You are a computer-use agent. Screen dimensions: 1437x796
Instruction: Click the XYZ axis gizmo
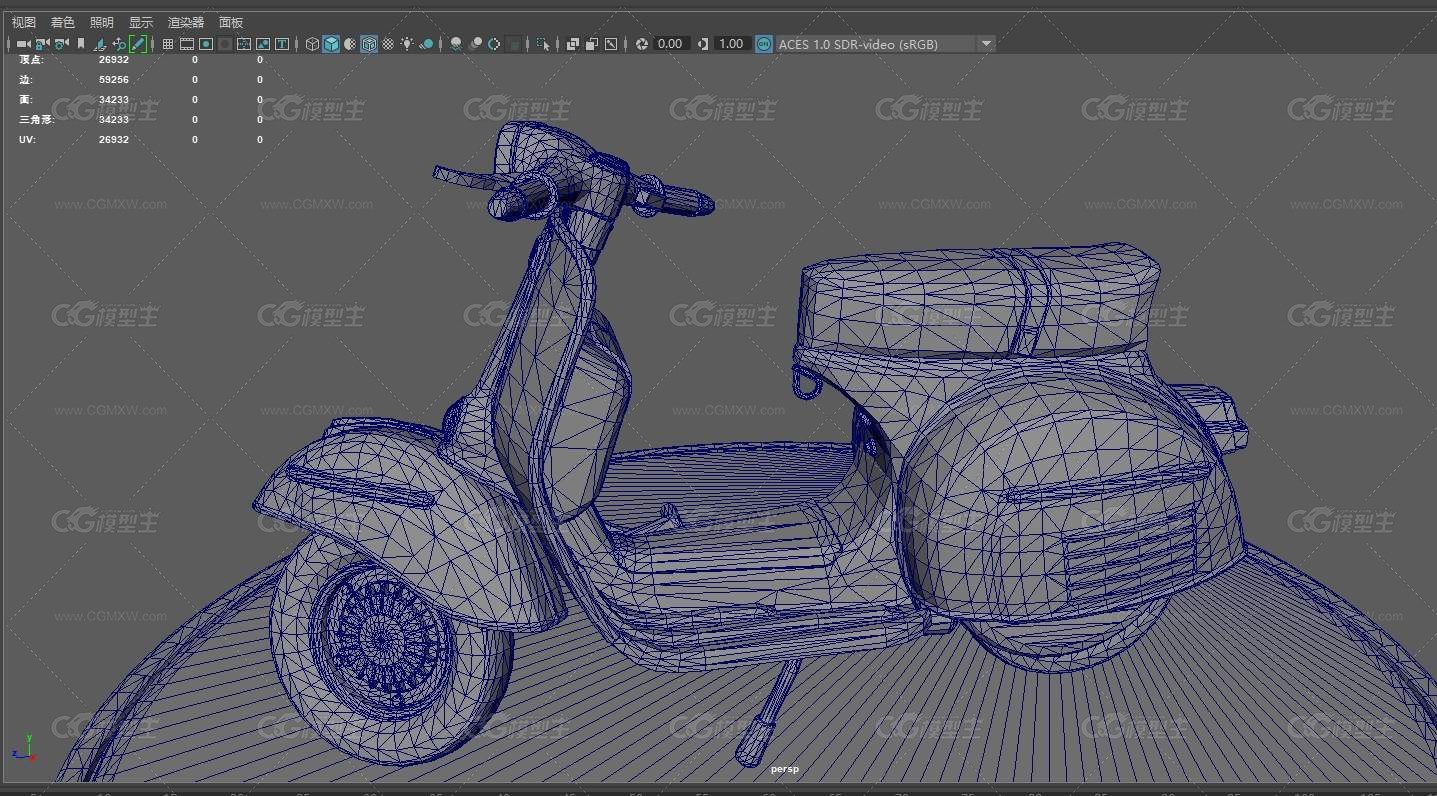24,748
